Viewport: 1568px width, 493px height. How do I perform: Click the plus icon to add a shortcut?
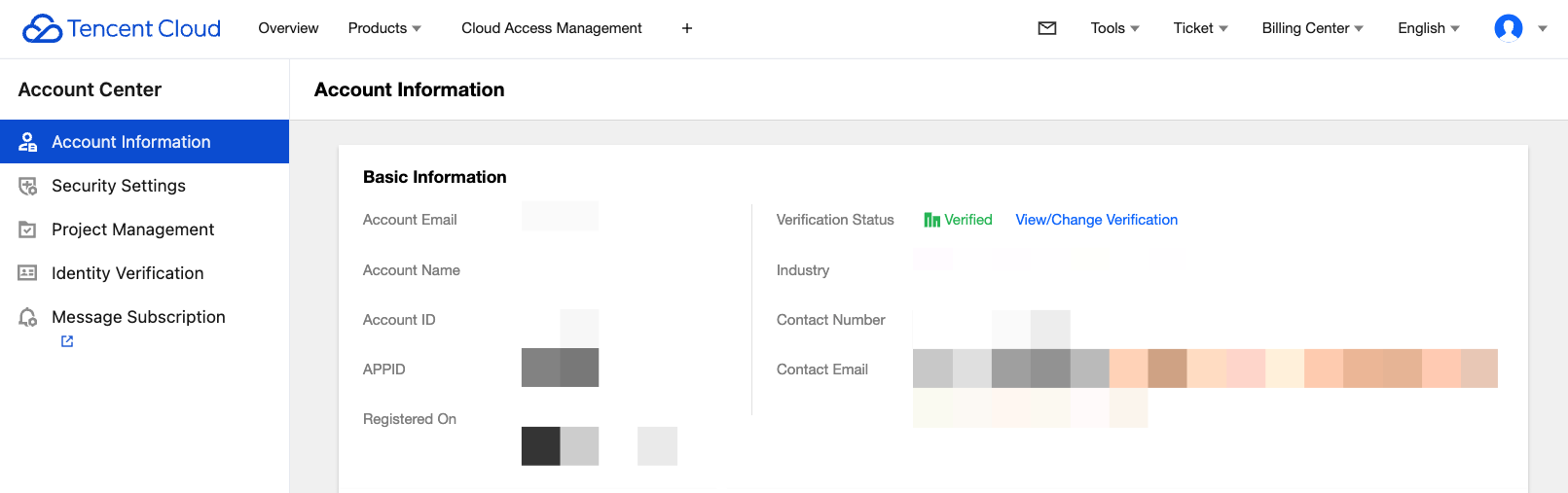[687, 28]
